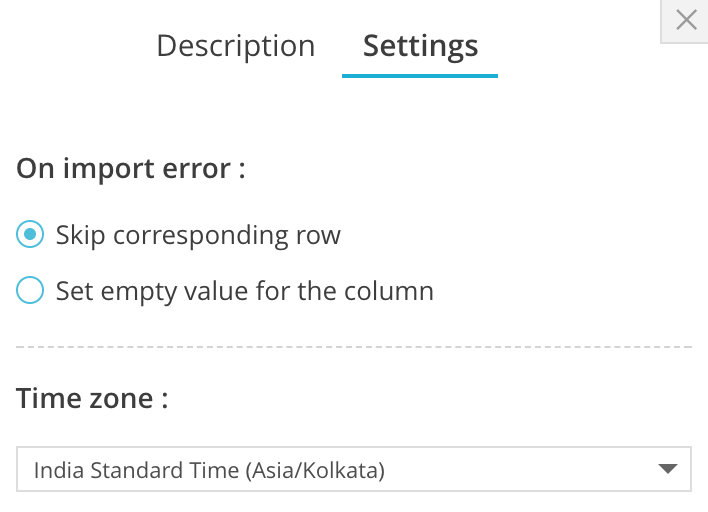Expand the Time zone dropdown arrow

tap(667, 469)
